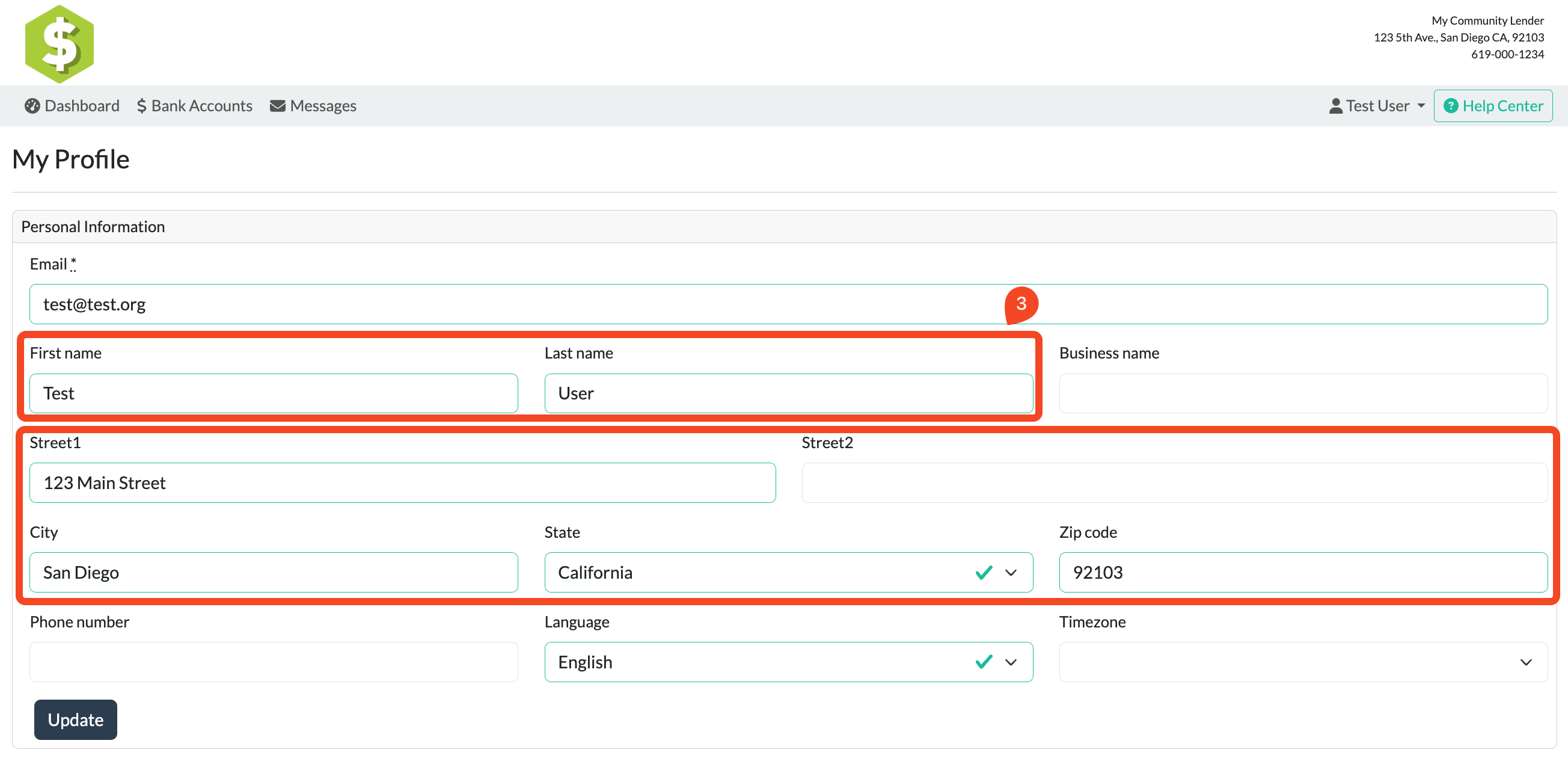1568x764 pixels.
Task: Click the Bank Accounts dollar icon
Action: coord(141,106)
